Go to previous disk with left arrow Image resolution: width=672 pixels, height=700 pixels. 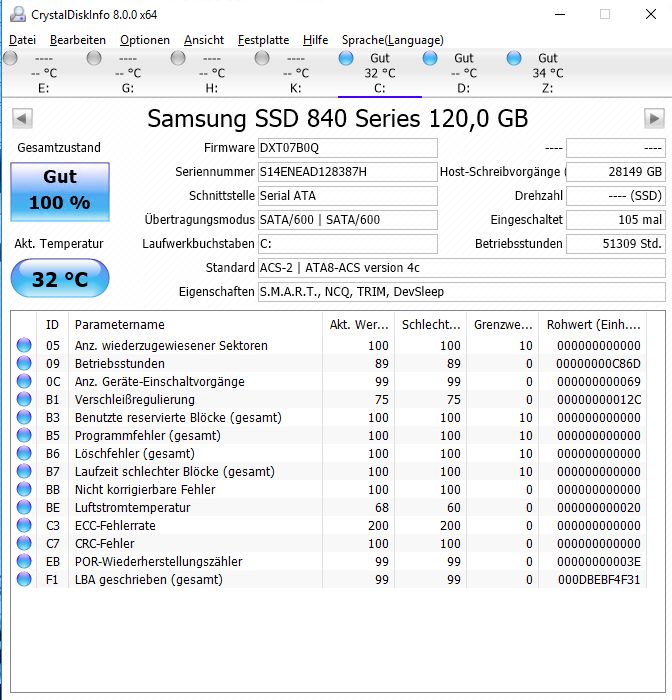click(x=22, y=119)
